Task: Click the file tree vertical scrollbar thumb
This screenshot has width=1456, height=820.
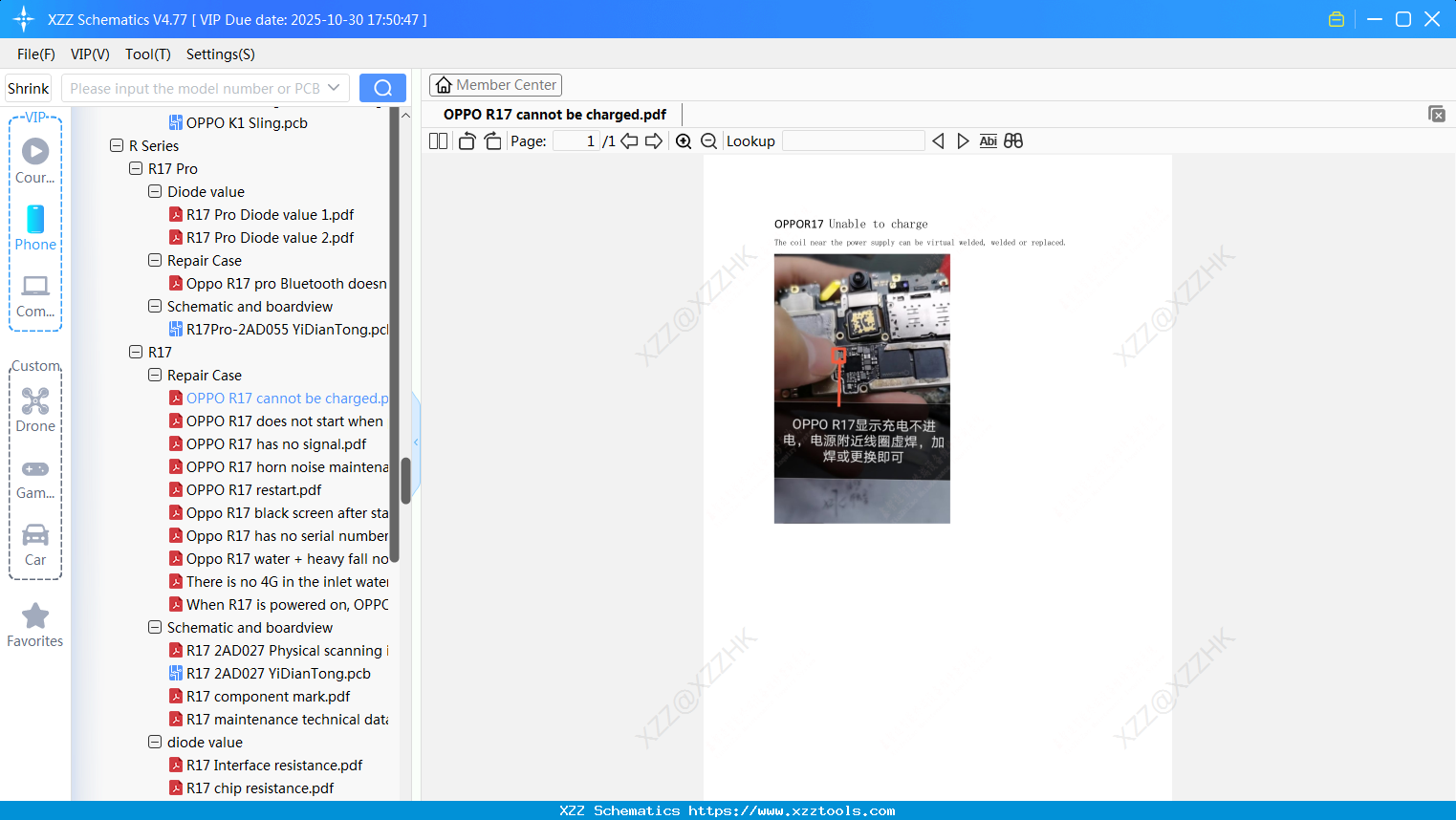Action: pos(405,481)
